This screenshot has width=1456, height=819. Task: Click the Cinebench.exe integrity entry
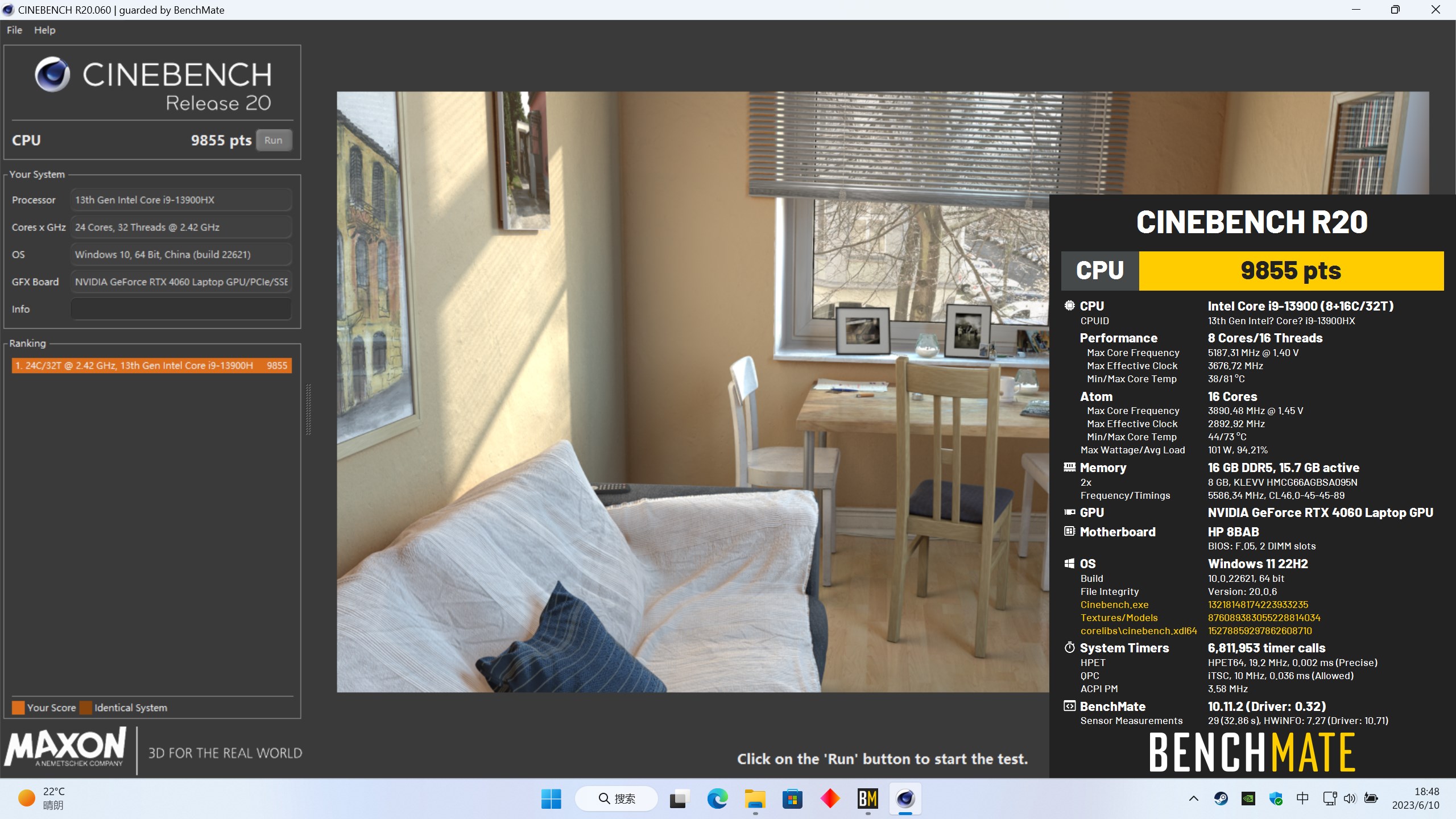1114,605
